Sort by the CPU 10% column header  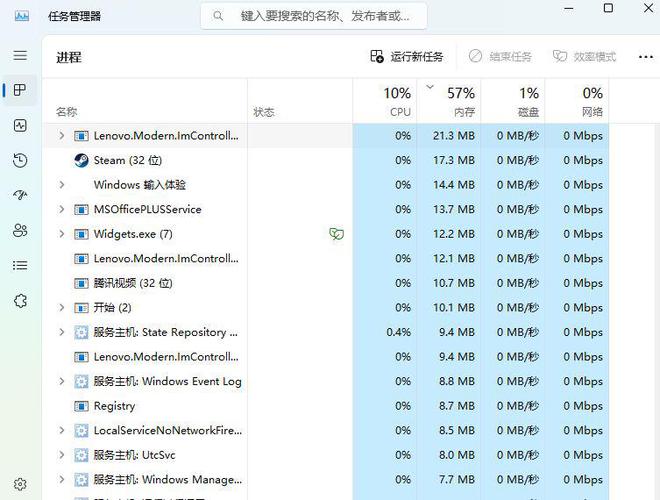(385, 101)
